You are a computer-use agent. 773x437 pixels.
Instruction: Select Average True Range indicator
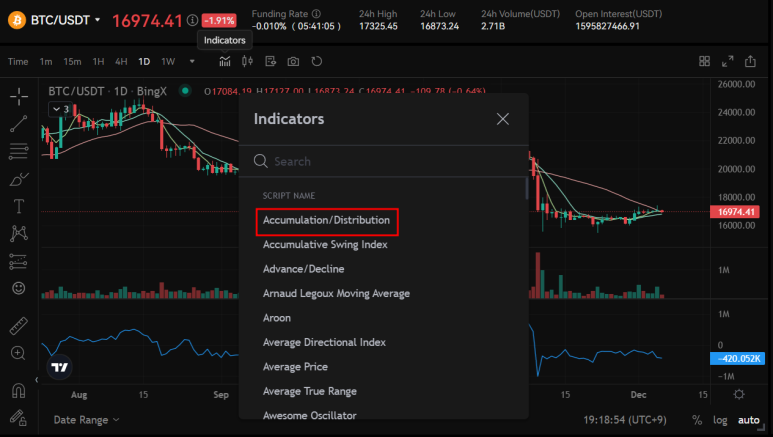click(x=310, y=391)
